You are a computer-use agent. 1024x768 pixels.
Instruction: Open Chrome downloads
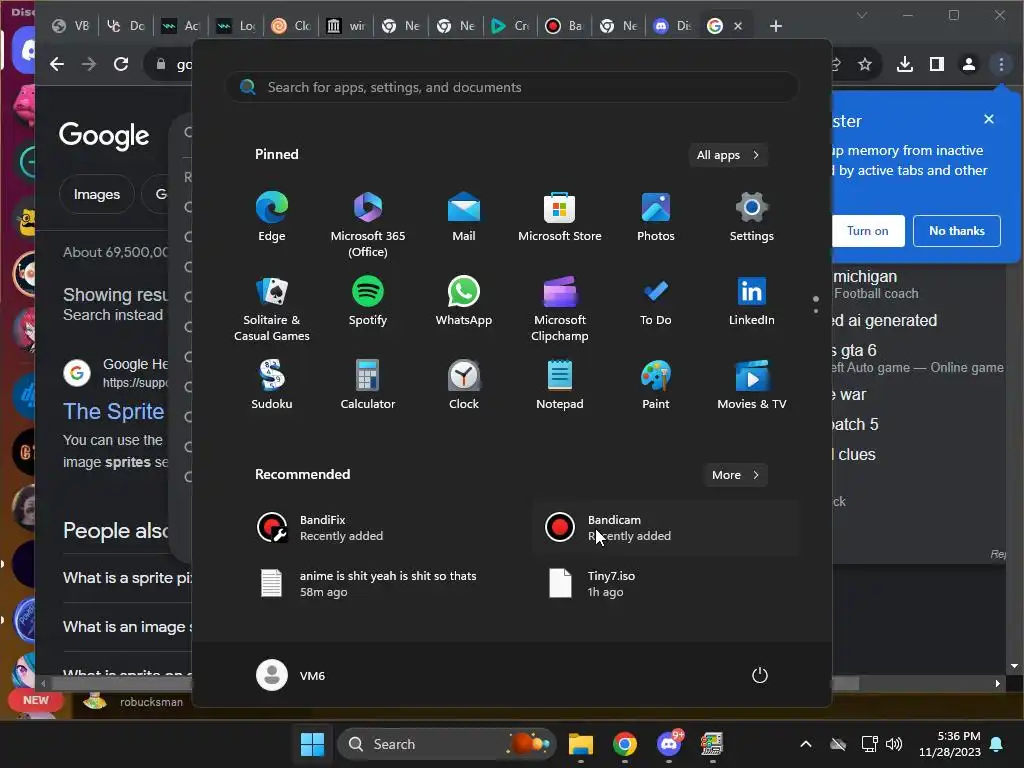pyautogui.click(x=904, y=64)
